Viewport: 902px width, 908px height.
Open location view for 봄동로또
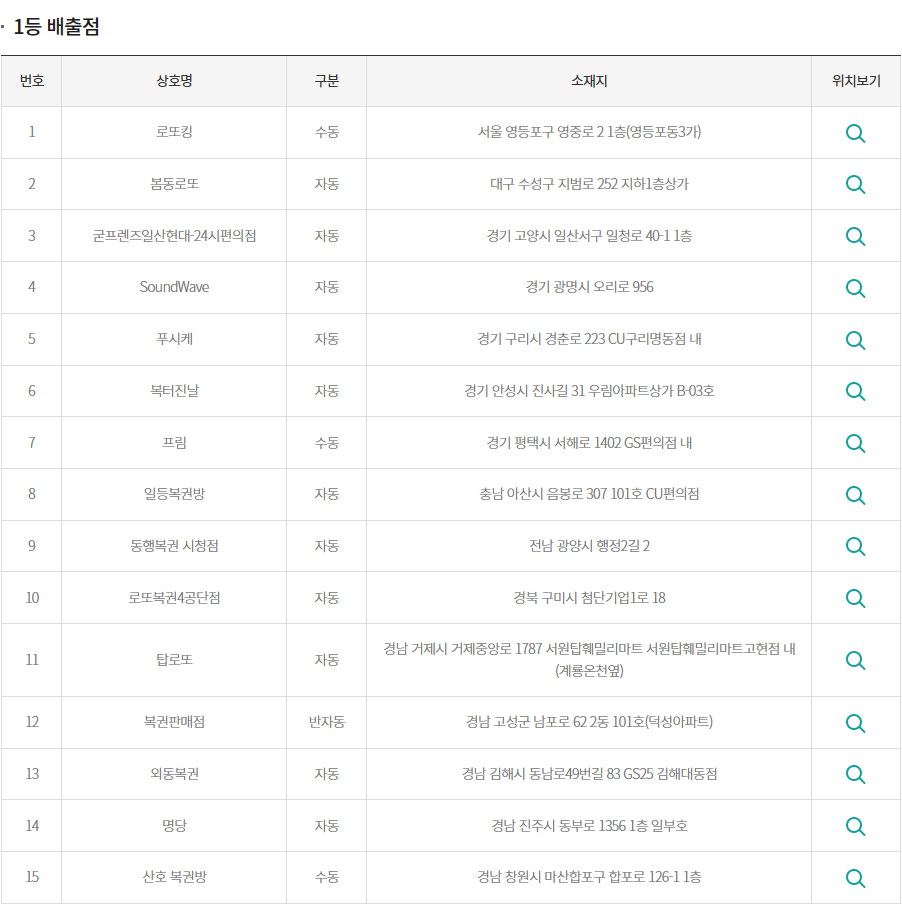855,184
